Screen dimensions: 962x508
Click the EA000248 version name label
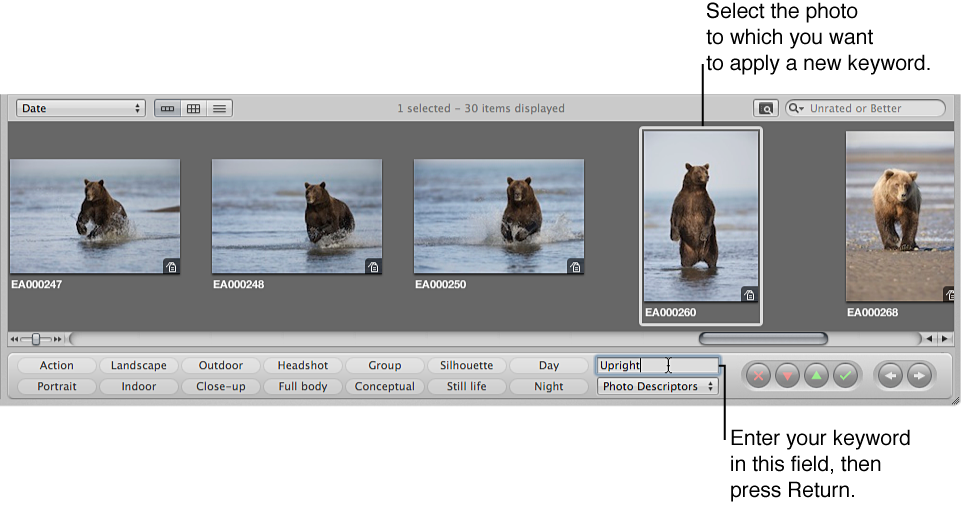238,285
